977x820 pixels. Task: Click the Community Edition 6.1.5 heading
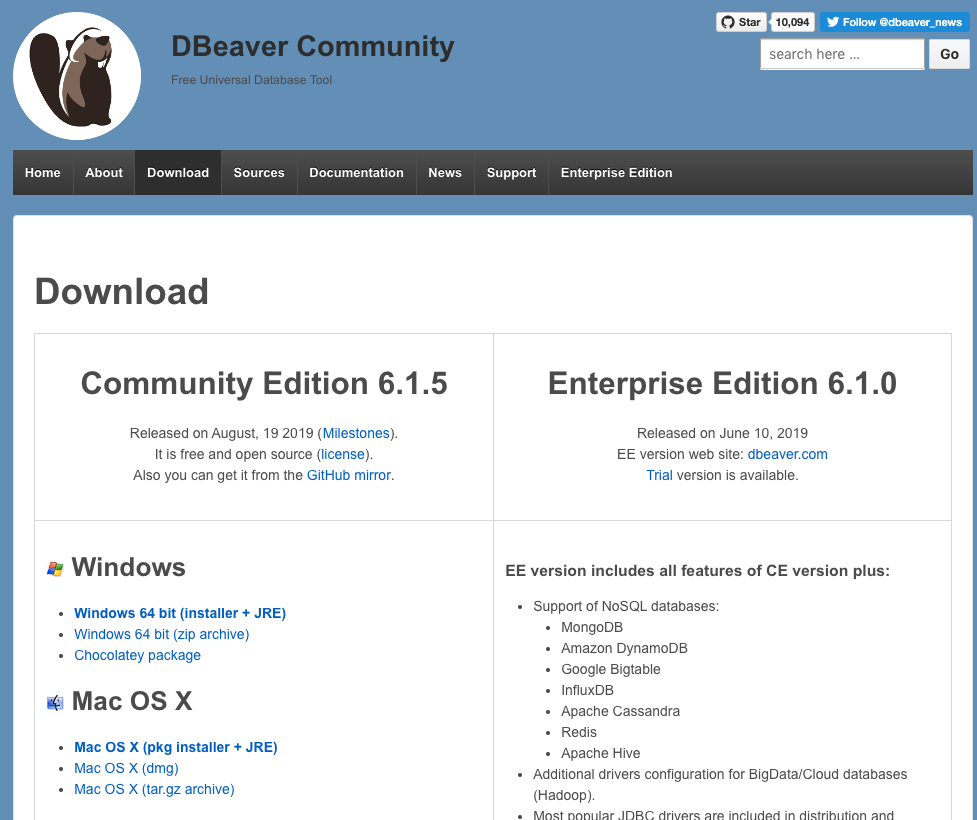click(264, 383)
